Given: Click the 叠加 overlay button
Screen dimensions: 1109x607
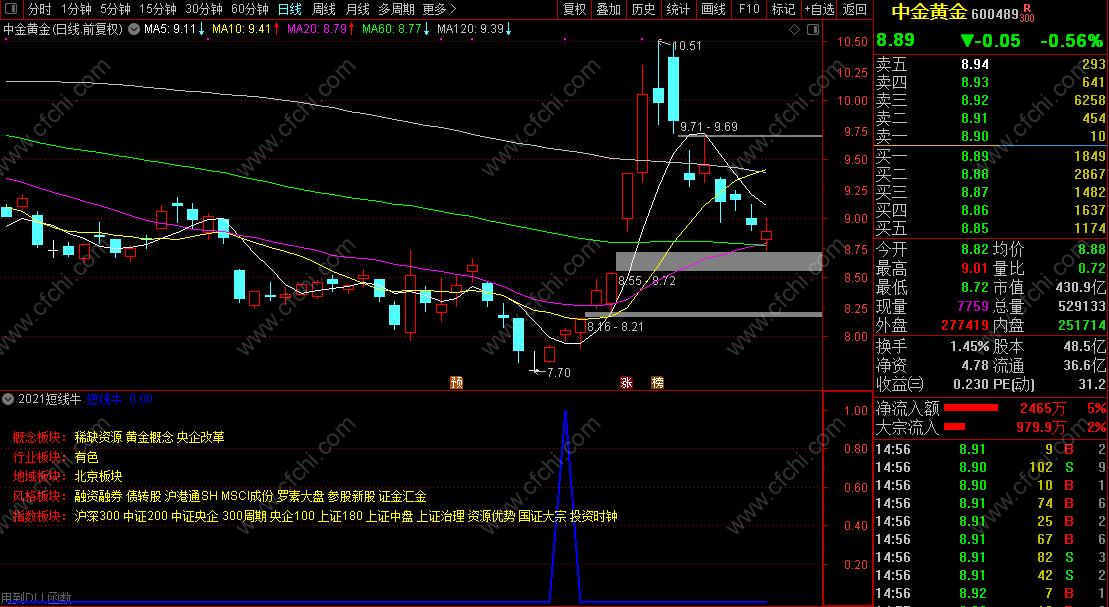Looking at the screenshot, I should pyautogui.click(x=608, y=9).
